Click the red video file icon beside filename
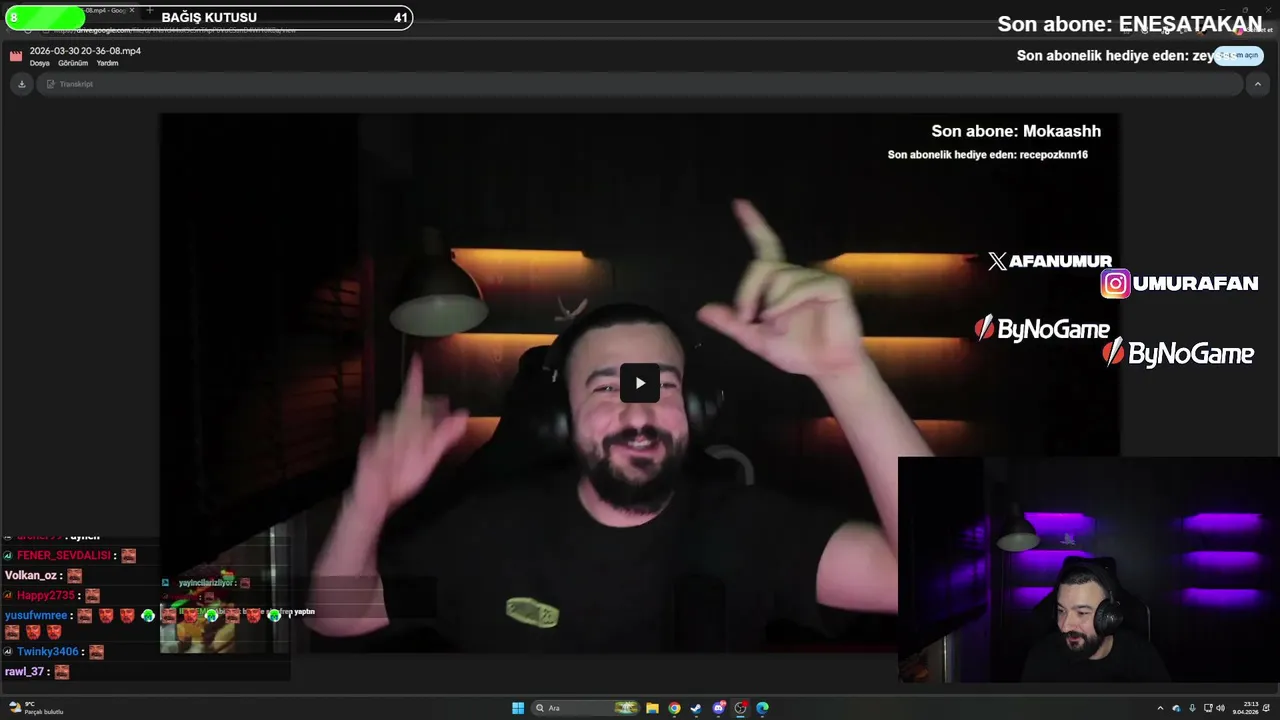 pos(16,56)
